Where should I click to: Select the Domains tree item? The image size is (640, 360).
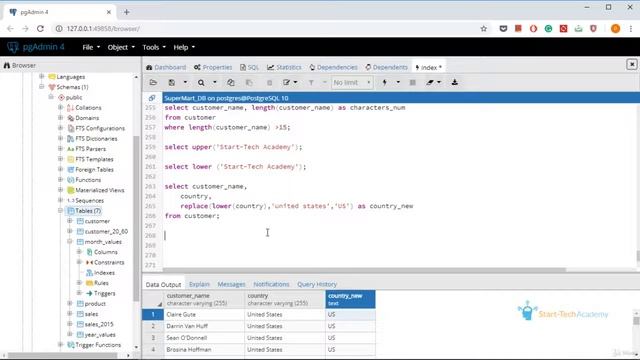[x=83, y=118]
